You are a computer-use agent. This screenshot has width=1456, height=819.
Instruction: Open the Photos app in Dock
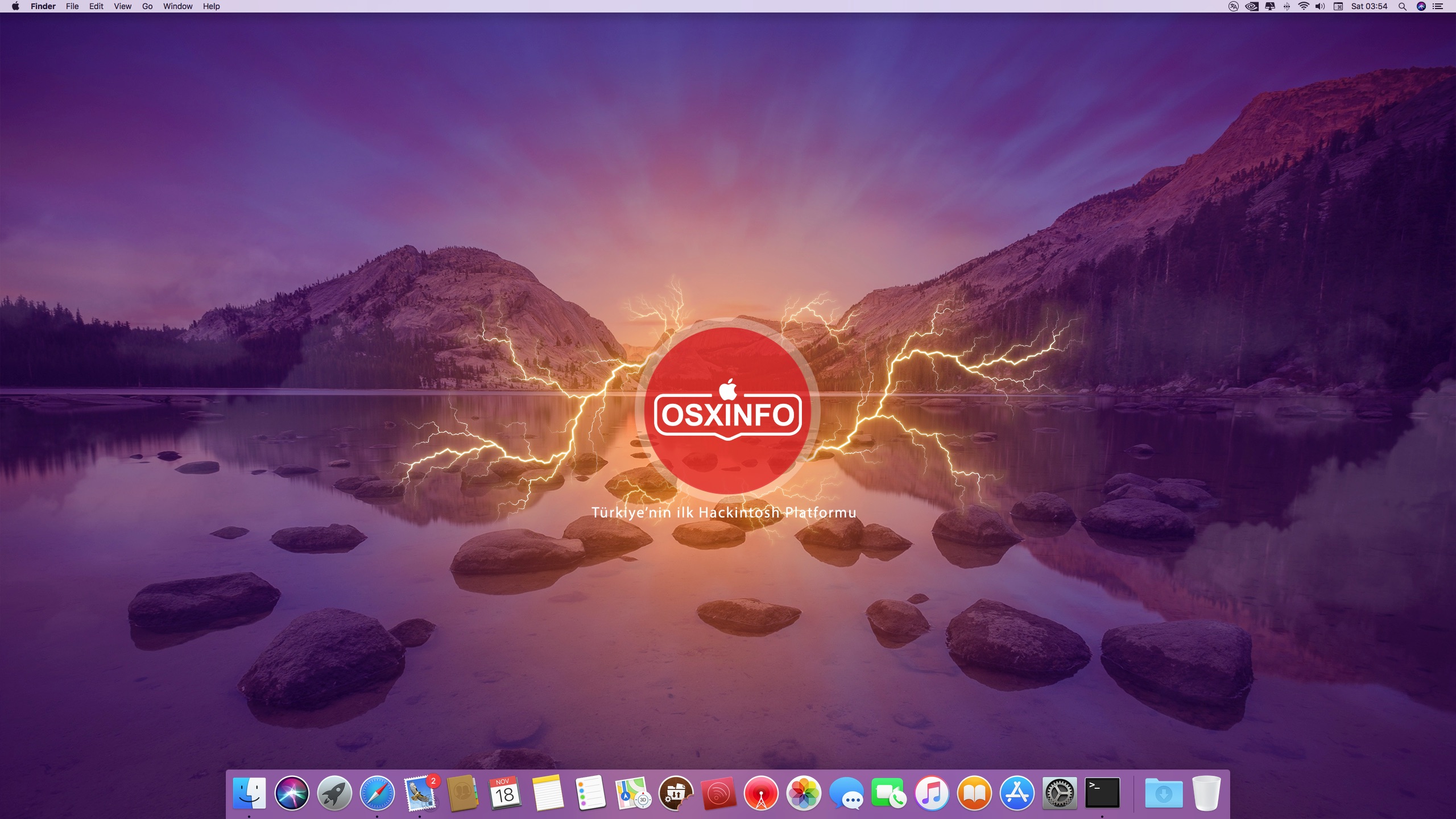pos(804,793)
